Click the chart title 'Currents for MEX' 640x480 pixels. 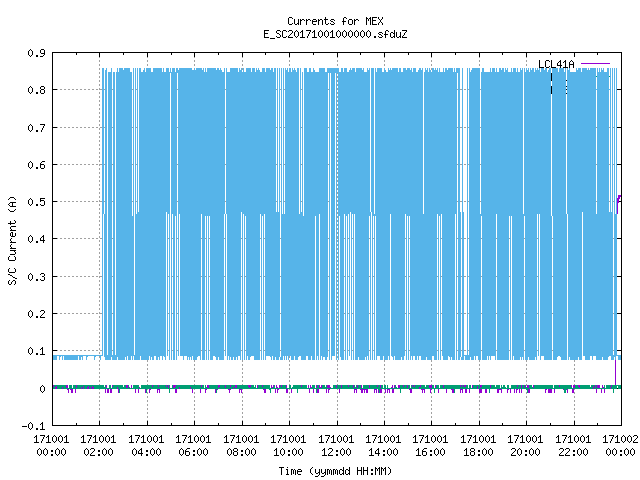335,21
